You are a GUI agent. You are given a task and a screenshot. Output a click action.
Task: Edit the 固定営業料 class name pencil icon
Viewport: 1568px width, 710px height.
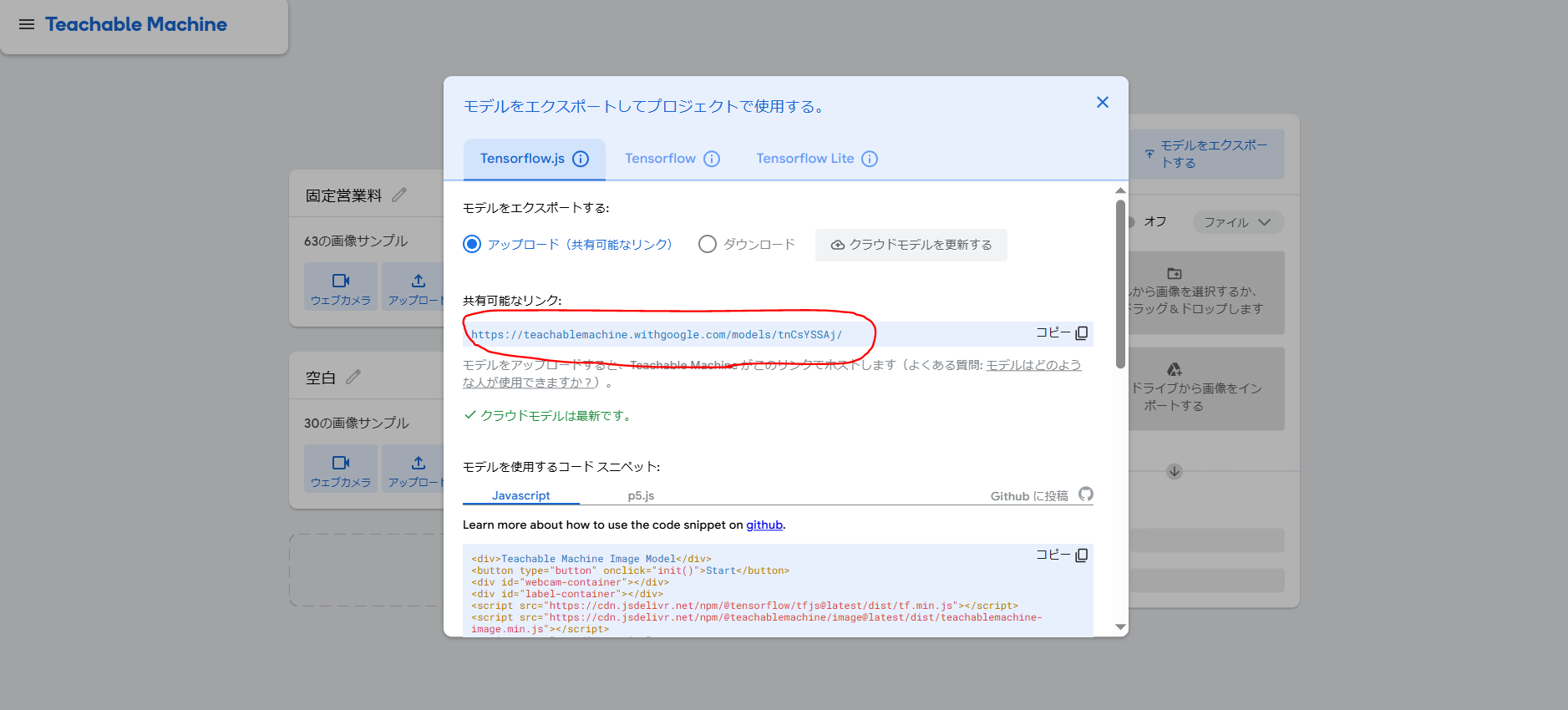(x=399, y=195)
